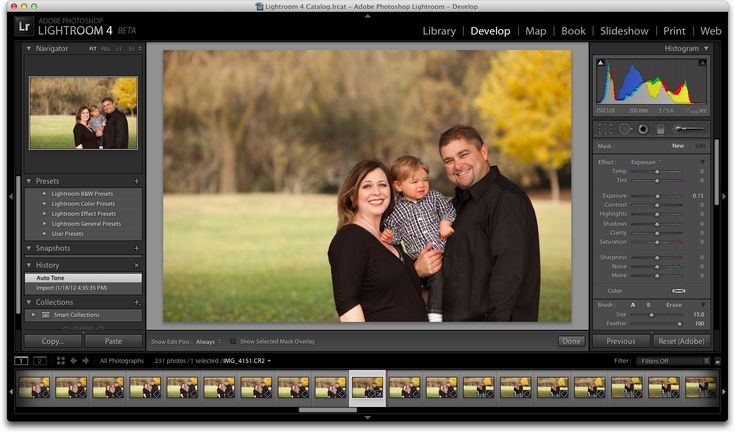Set Navigator zoom to FILL
735x433 pixels.
coord(106,49)
